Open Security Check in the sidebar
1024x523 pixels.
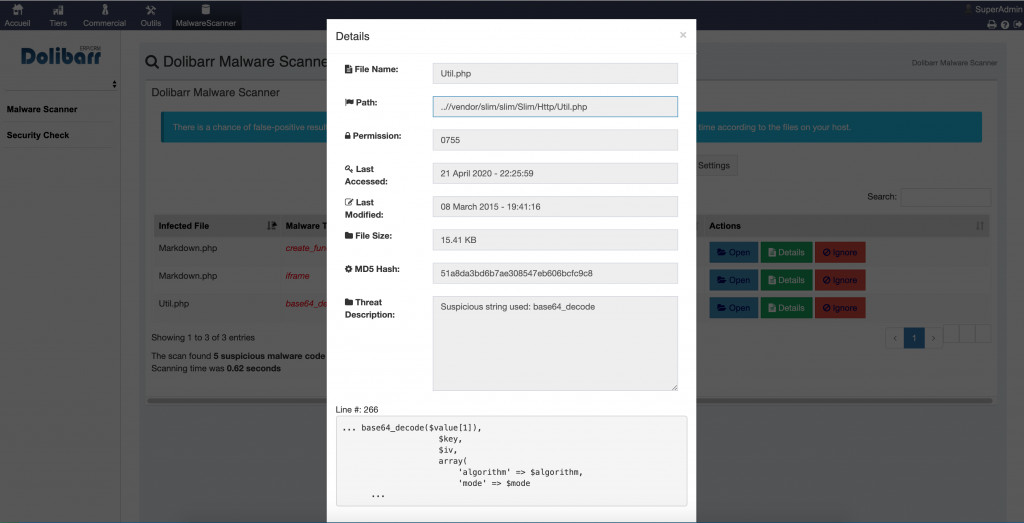(x=38, y=135)
